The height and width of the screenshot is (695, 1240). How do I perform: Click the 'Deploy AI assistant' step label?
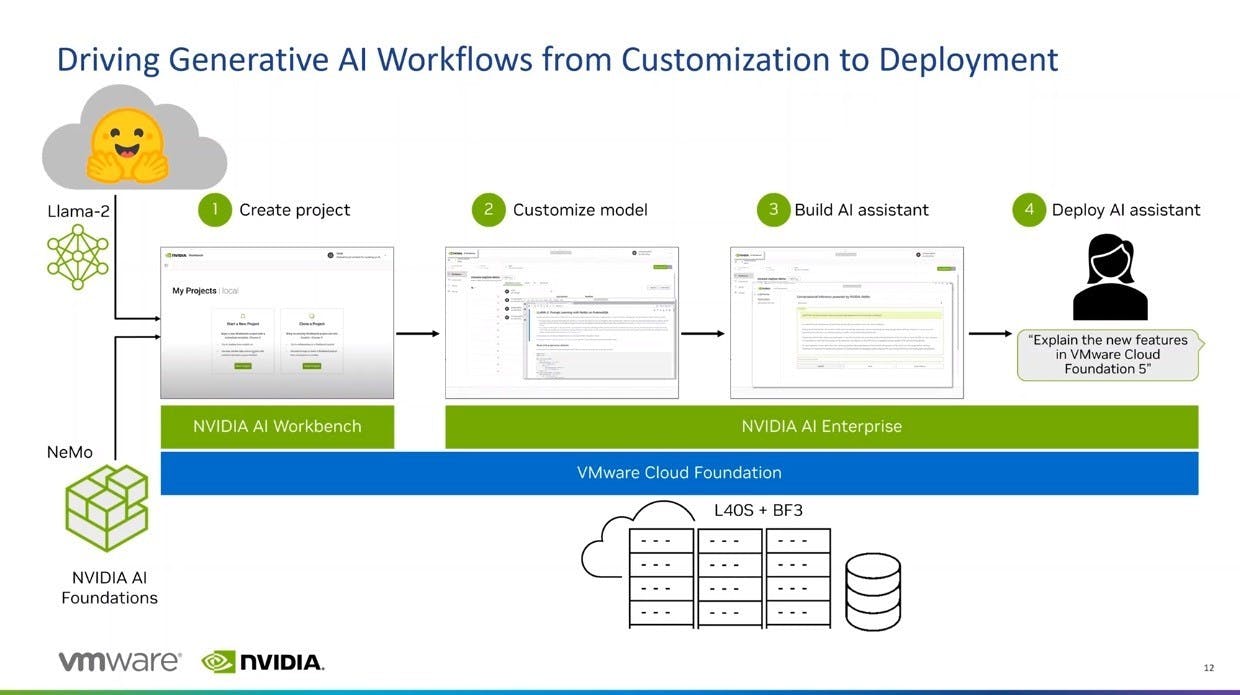(x=1126, y=210)
